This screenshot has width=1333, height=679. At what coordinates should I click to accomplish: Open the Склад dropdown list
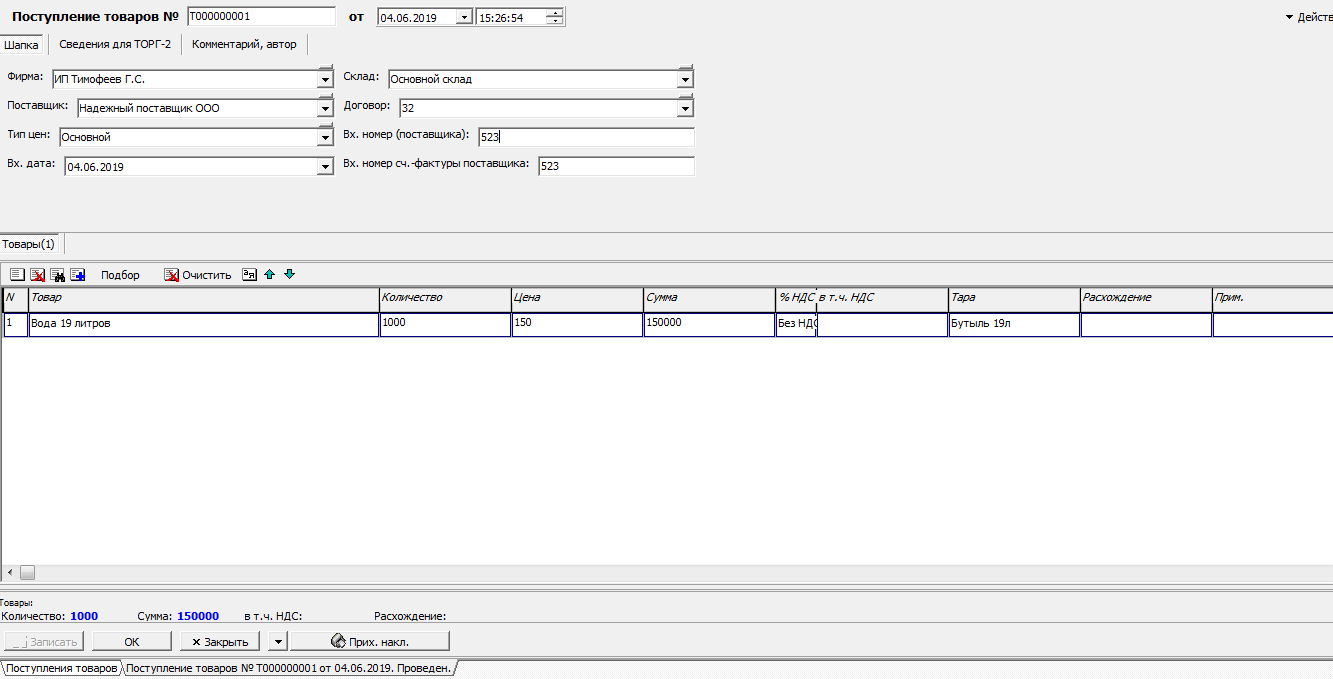[685, 79]
